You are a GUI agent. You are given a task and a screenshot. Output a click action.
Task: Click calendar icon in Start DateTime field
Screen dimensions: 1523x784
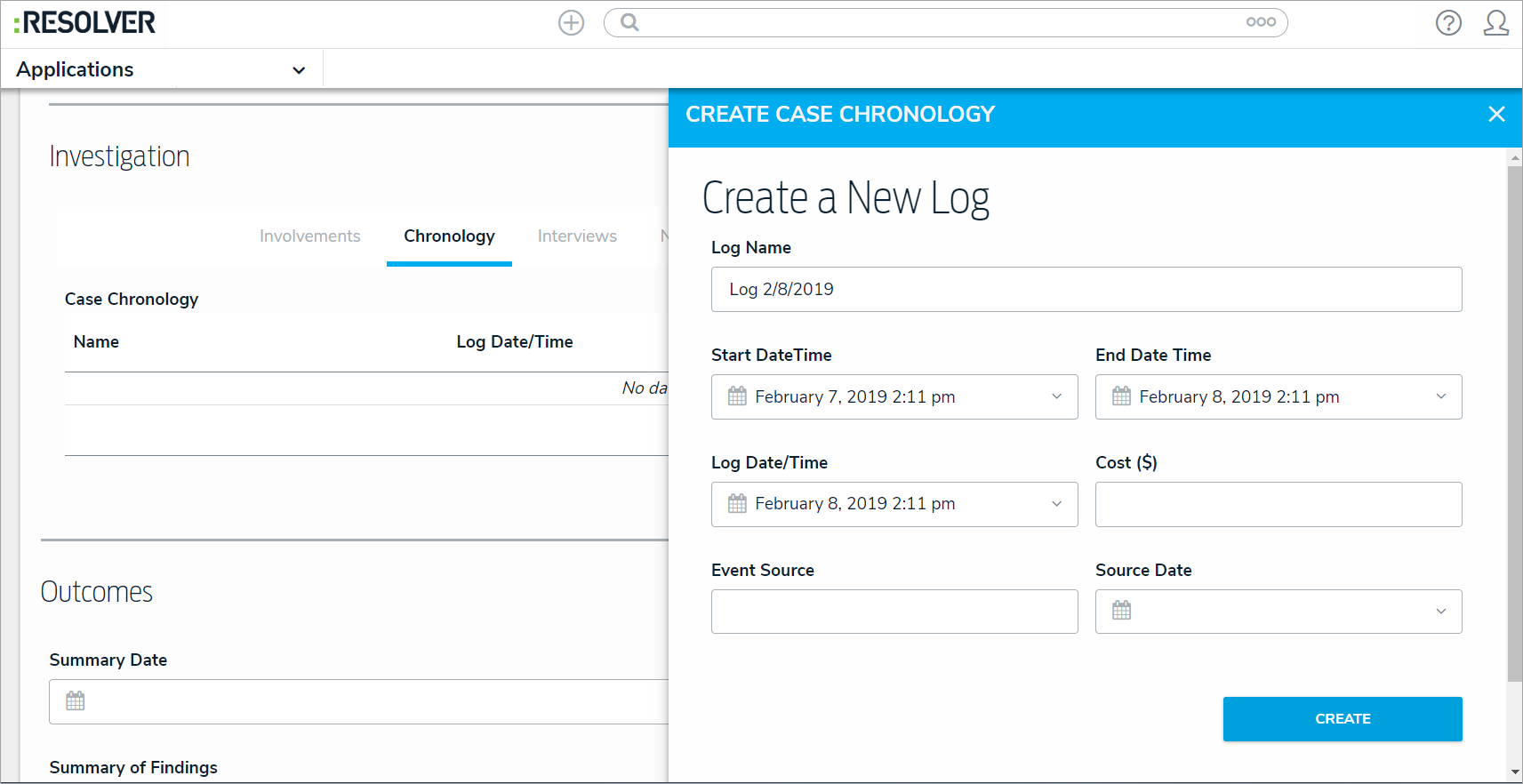click(737, 396)
